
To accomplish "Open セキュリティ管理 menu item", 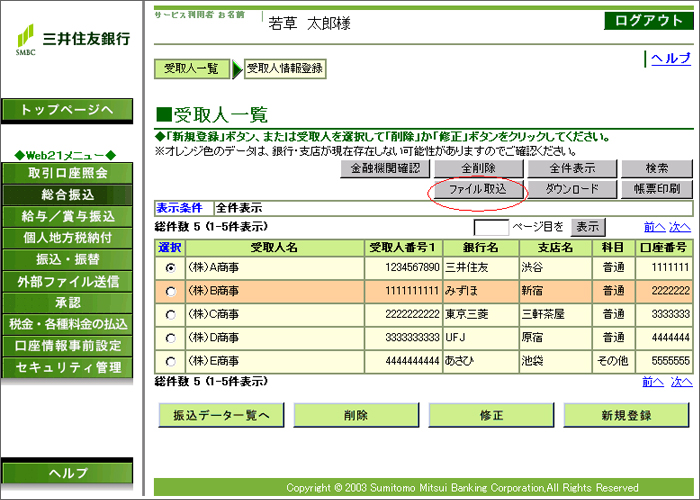I will pos(67,367).
